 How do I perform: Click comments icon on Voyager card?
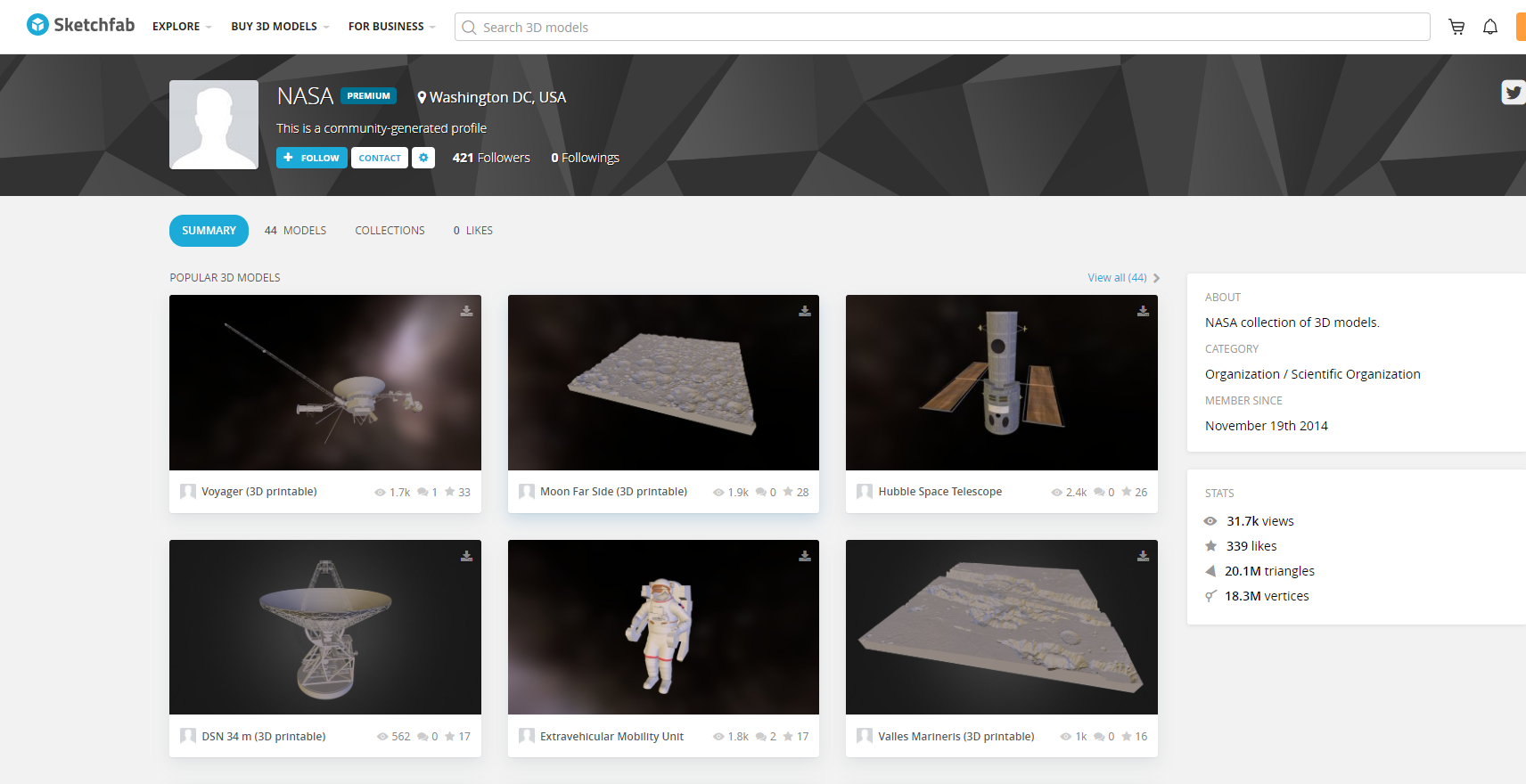423,492
